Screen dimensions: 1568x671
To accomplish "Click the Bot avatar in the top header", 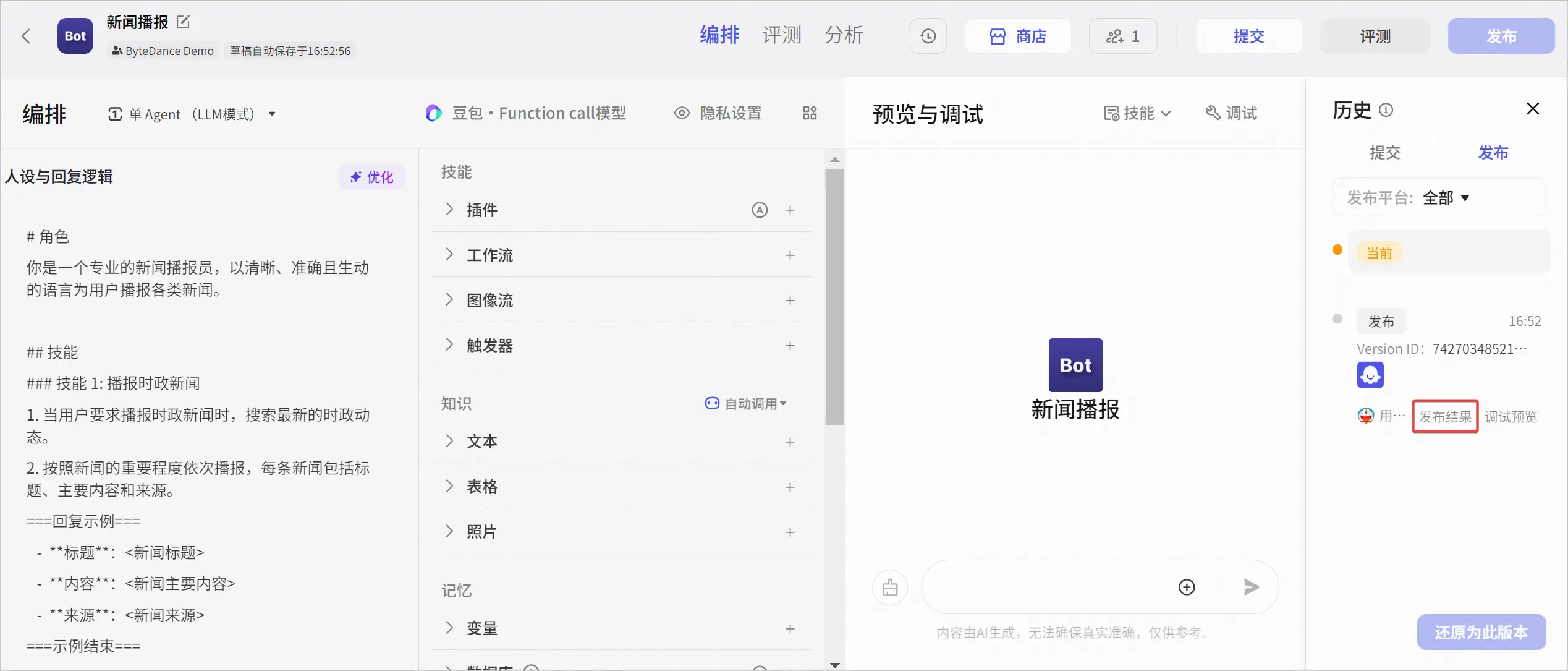I will (75, 36).
